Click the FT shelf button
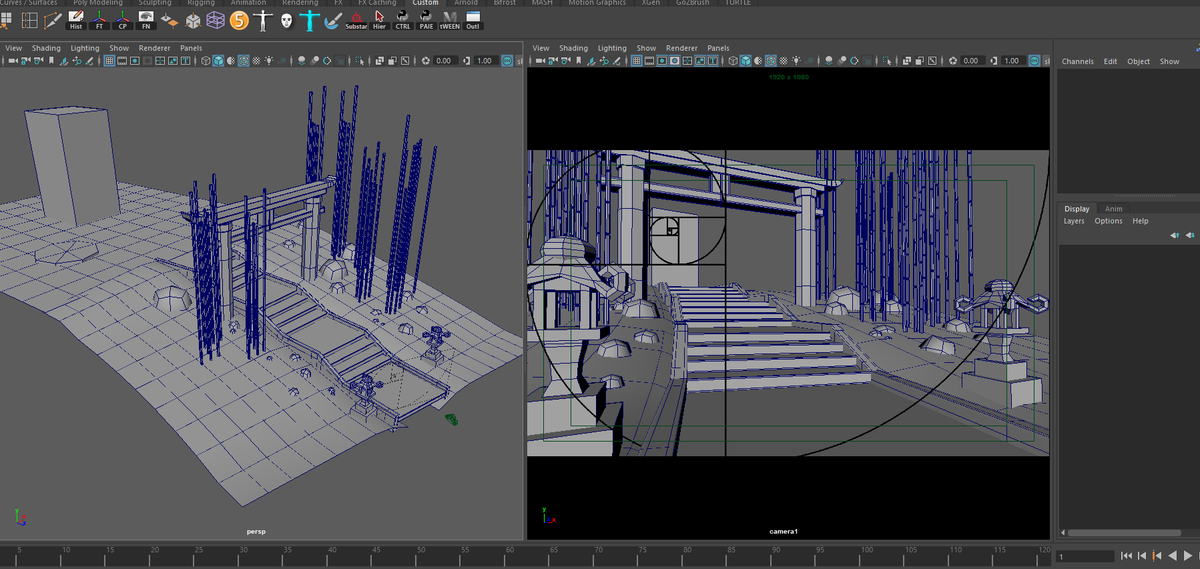 (x=100, y=20)
